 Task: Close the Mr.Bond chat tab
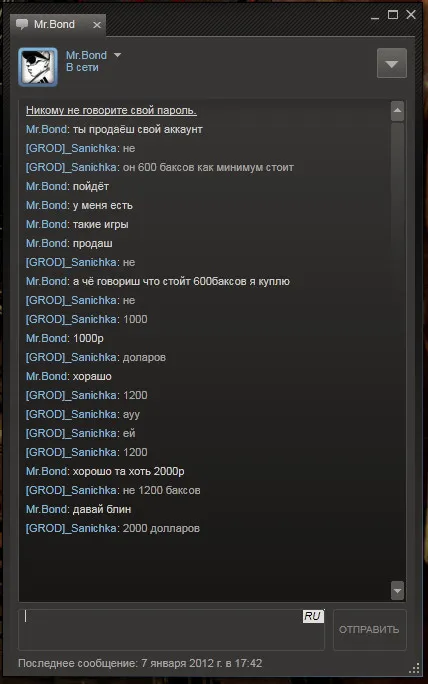pyautogui.click(x=96, y=25)
